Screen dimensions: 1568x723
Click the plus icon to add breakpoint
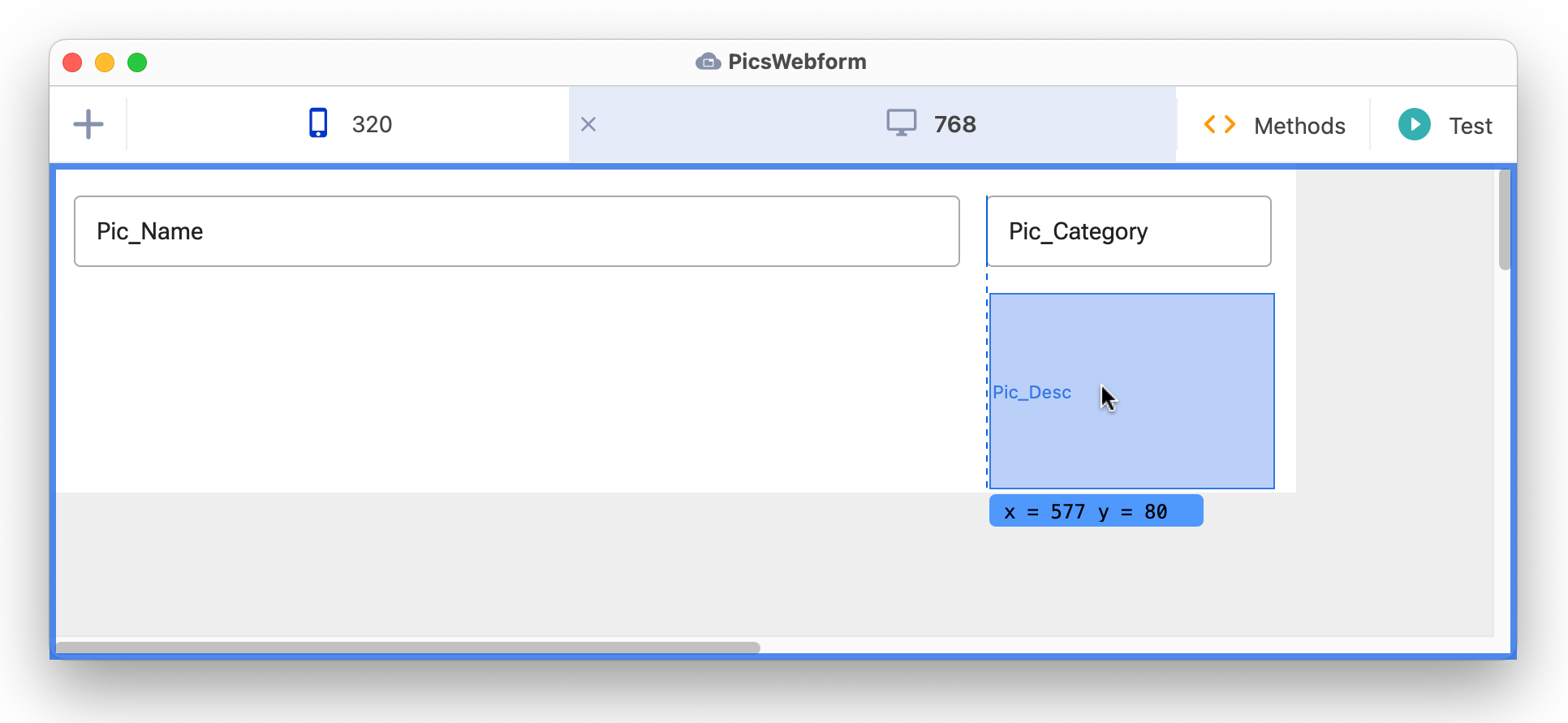pos(88,124)
